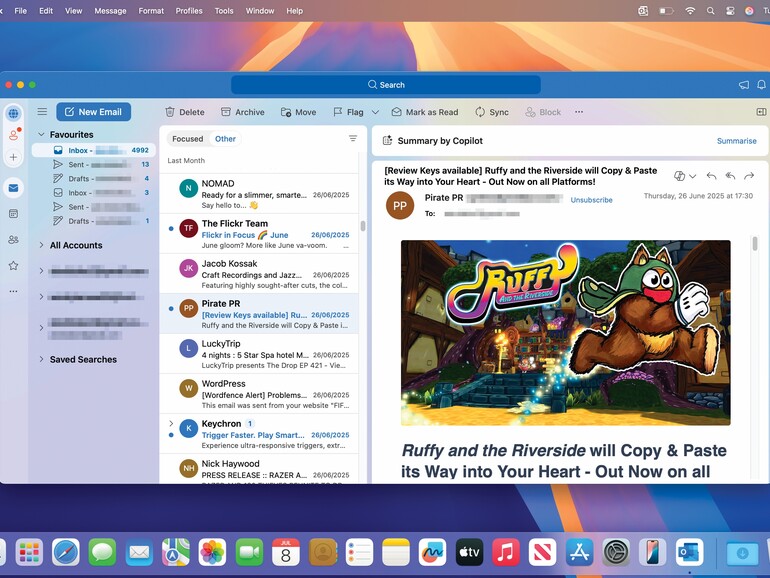This screenshot has width=770, height=578.
Task: Click the reading pane scrollbar
Action: [x=755, y=243]
